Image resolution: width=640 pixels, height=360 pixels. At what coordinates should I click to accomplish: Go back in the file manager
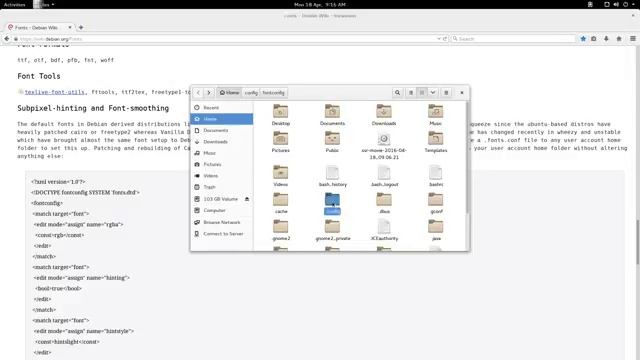[x=198, y=93]
